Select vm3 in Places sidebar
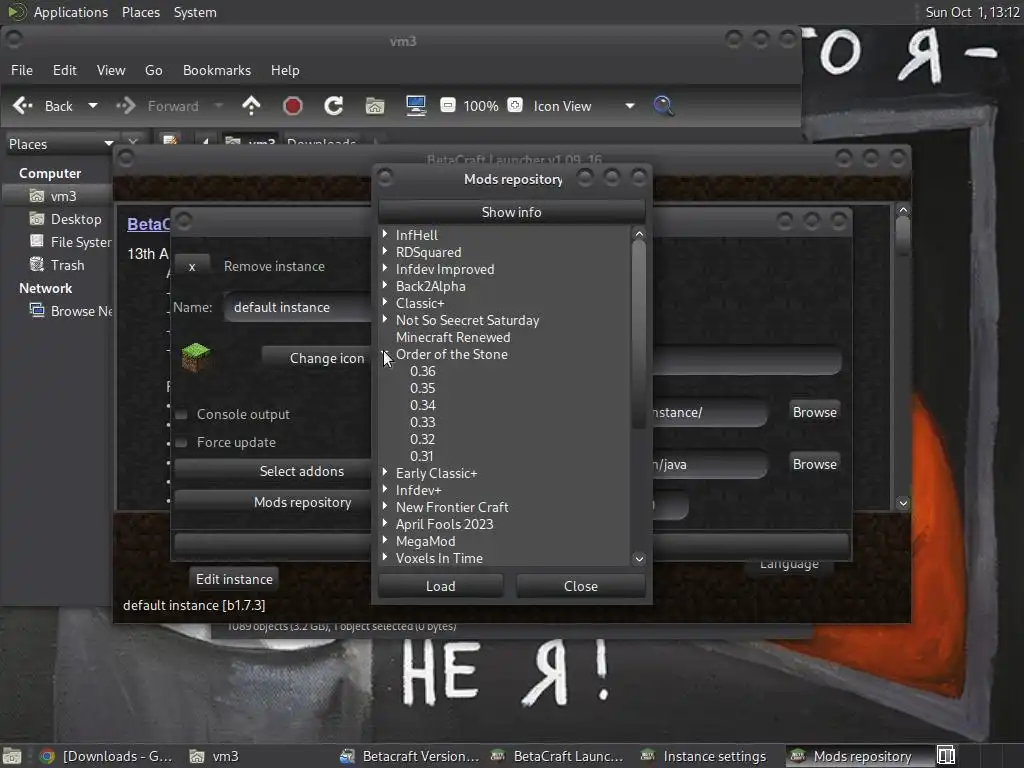 click(57, 196)
